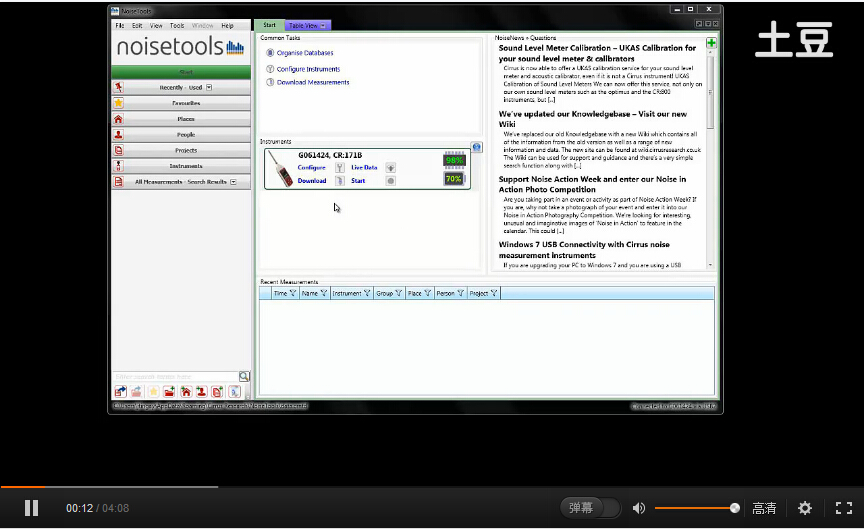Click the Live Data lightbulb icon

[390, 168]
